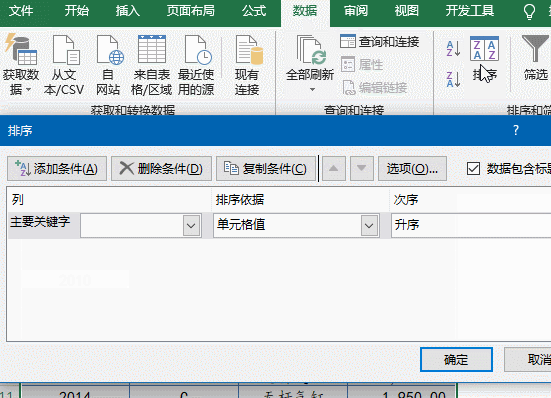Viewport: 551px width, 398px height.
Task: Switch to the 视图 tab
Action: pyautogui.click(x=407, y=11)
